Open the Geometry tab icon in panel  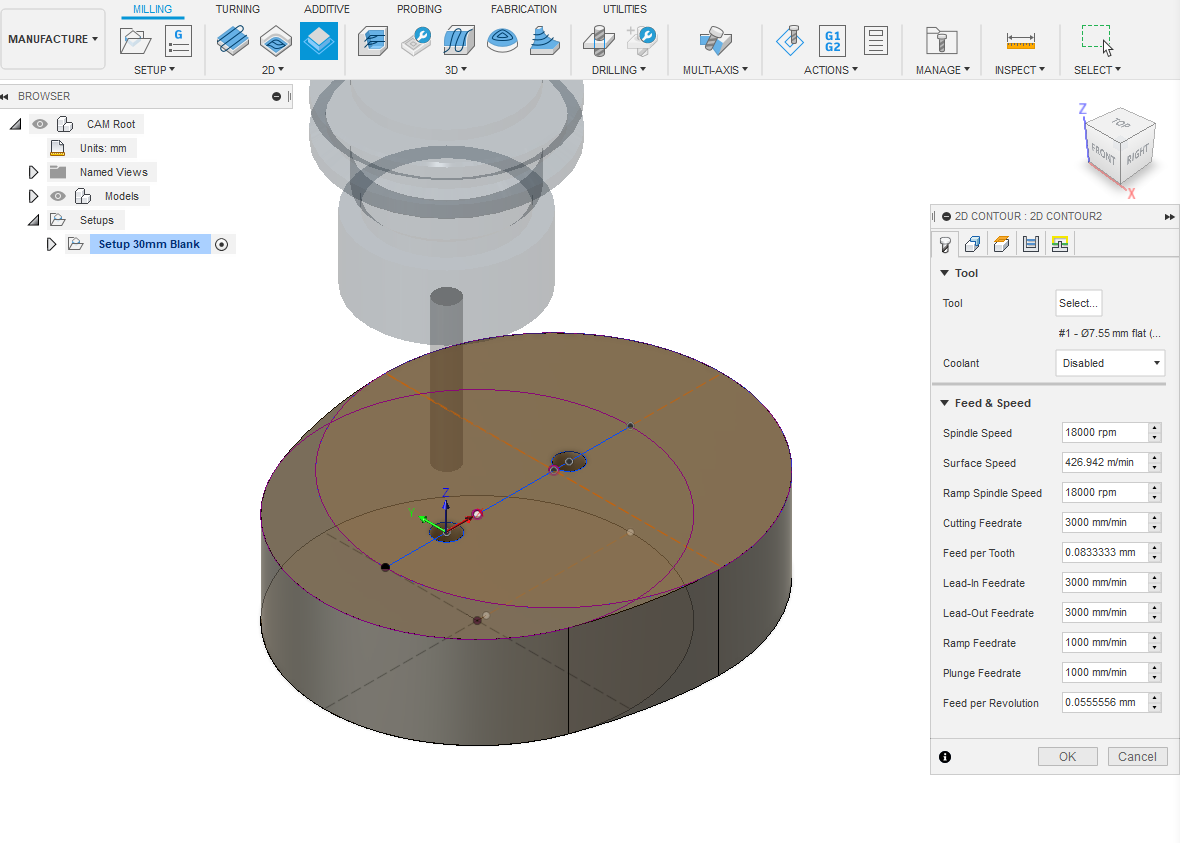(972, 244)
